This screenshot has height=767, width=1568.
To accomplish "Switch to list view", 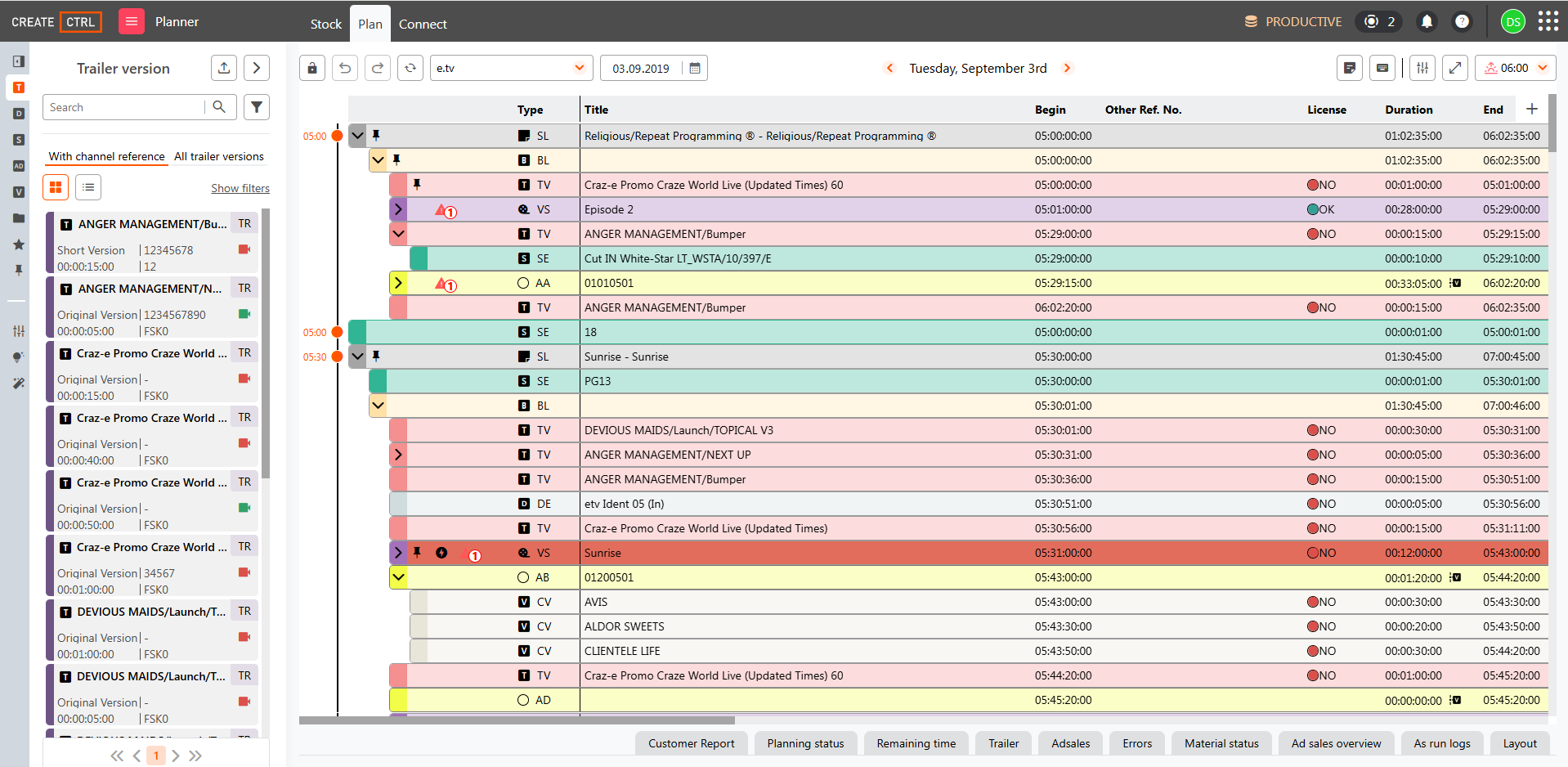I will [88, 187].
